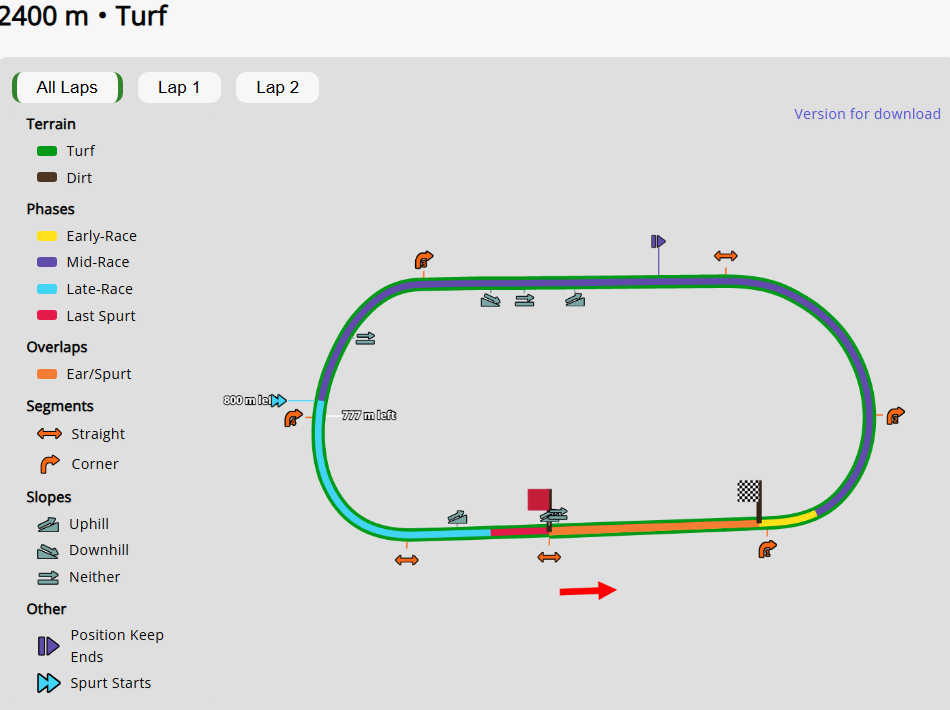Click the Position Keep Ends legend icon
This screenshot has height=710, width=950.
coord(48,646)
